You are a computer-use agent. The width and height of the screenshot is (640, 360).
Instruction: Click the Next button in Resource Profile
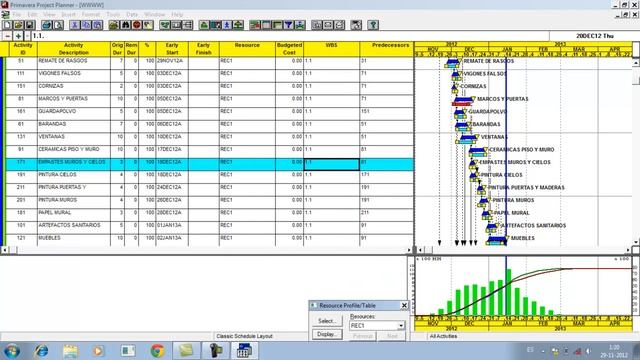click(x=392, y=336)
